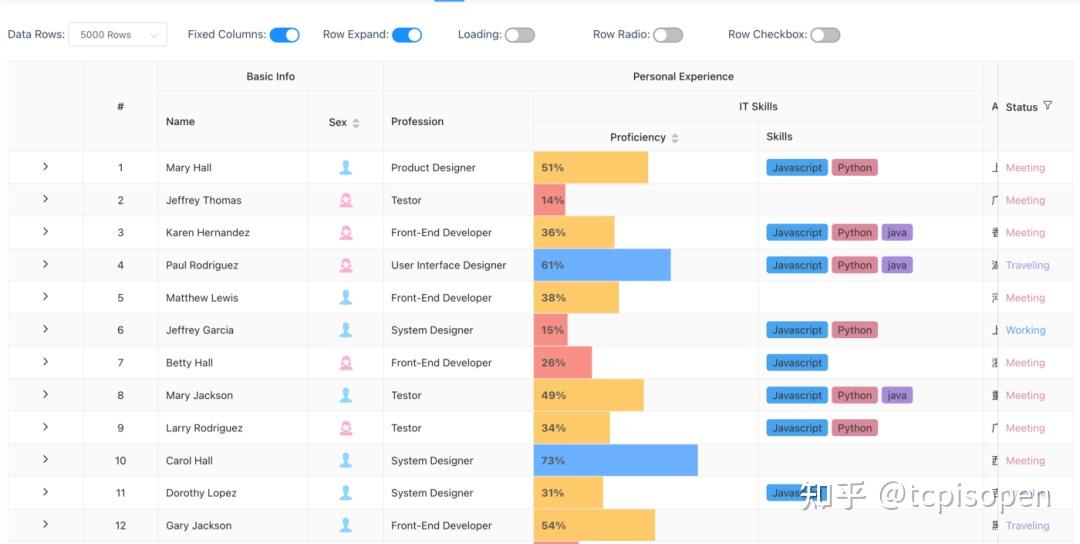1080x544 pixels.
Task: Expand row 6 for Jeffrey Garcia
Action: 45,329
